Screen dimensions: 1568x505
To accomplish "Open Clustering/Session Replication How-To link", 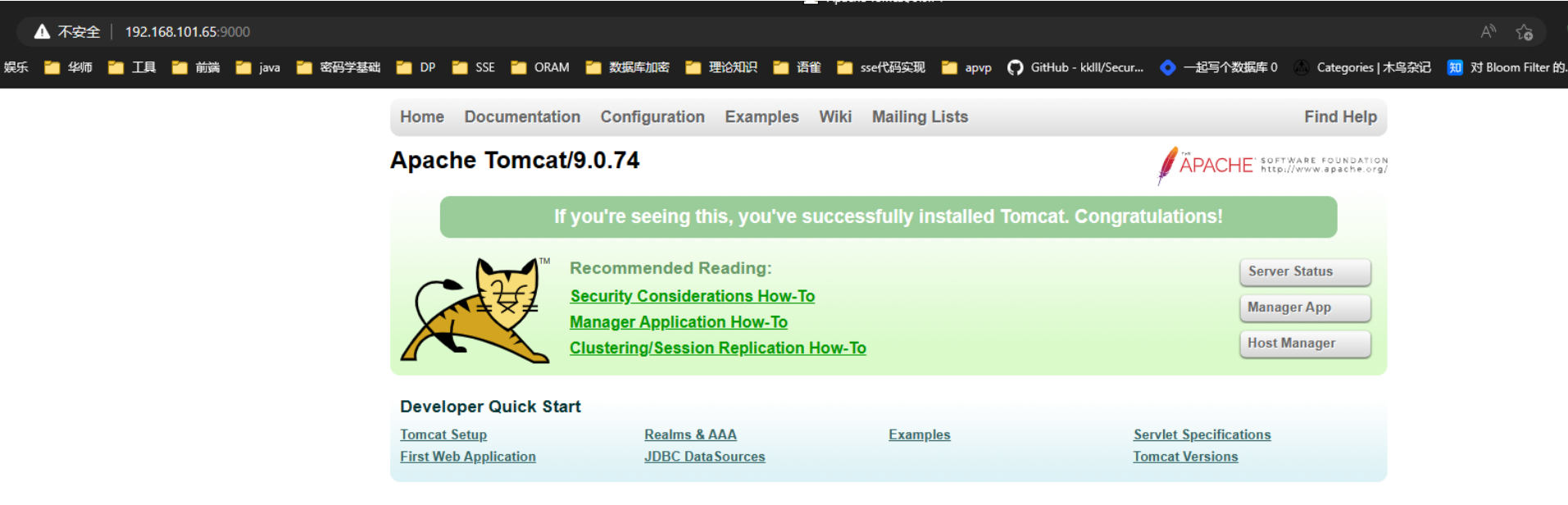I will click(718, 348).
